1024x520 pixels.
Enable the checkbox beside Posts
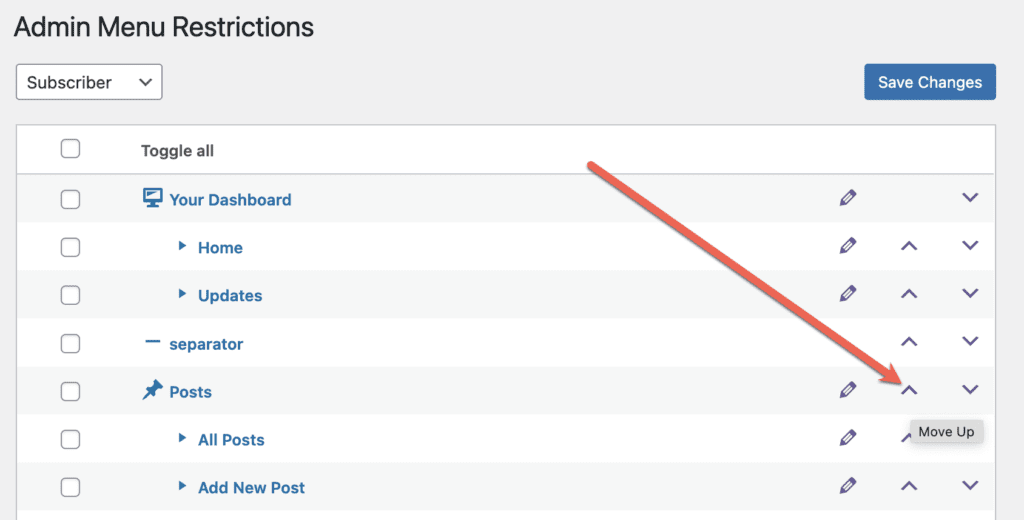pyautogui.click(x=70, y=392)
